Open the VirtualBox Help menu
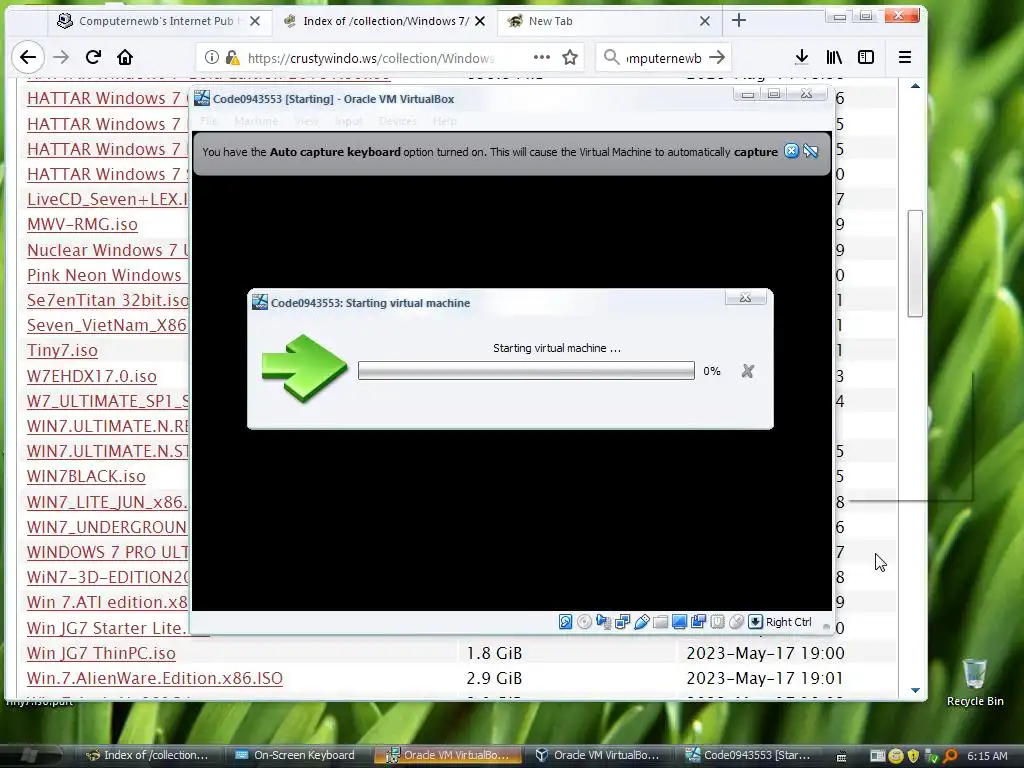Image resolution: width=1024 pixels, height=768 pixels. tap(445, 121)
